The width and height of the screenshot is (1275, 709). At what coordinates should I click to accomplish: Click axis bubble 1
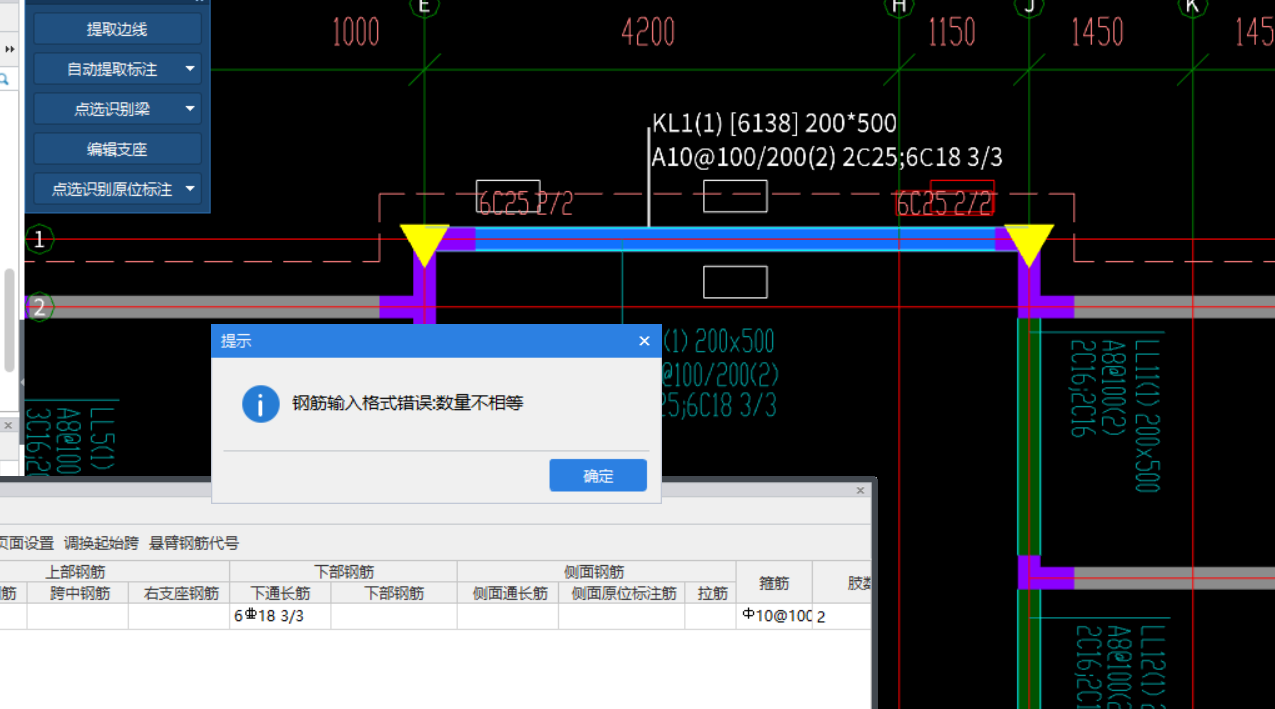click(x=39, y=240)
